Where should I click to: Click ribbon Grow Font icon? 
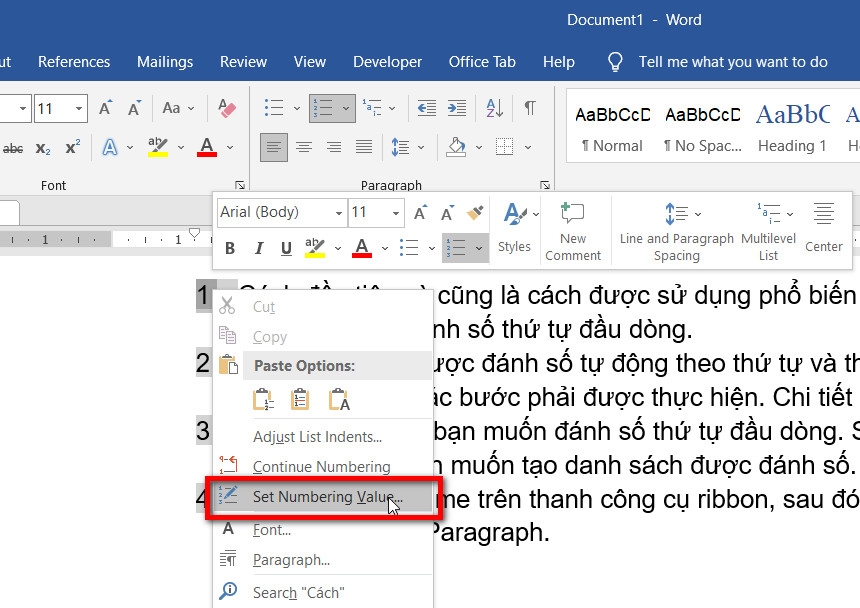(x=105, y=108)
